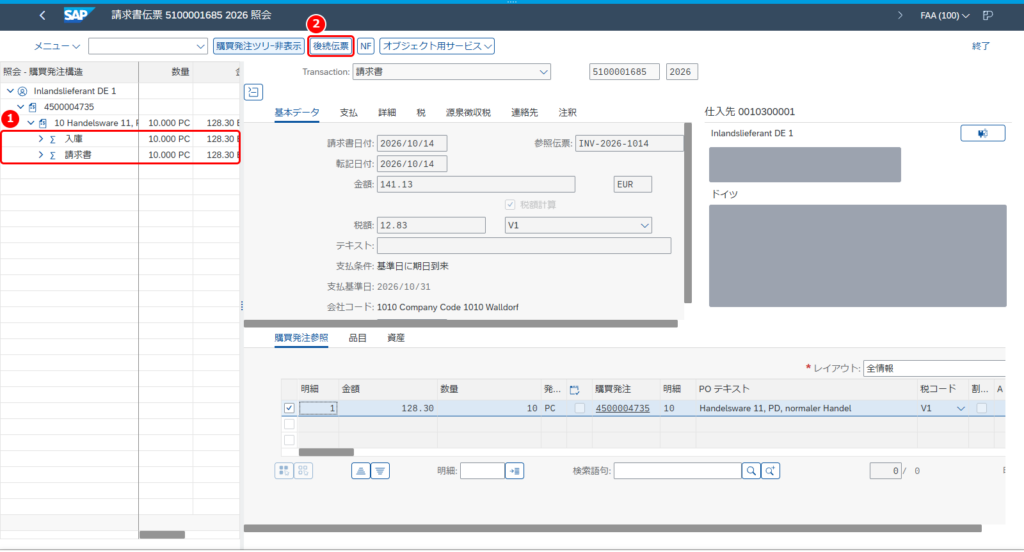Click the header data vertical scrollbar
The width and height of the screenshot is (1024, 552).
pos(688,213)
